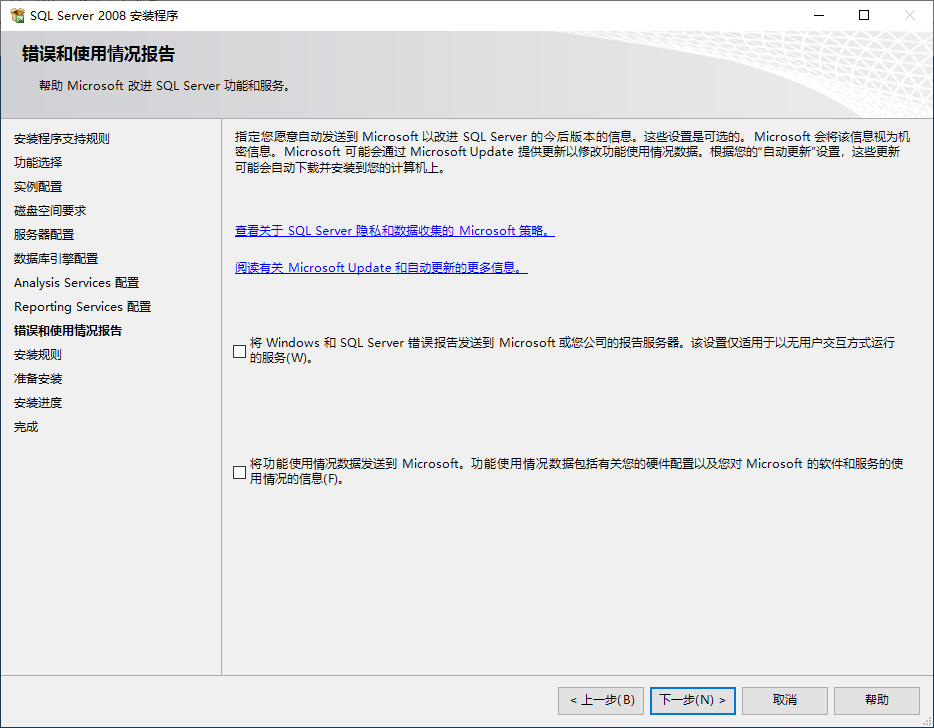Open the Microsoft Update more information link
The image size is (934, 728).
coord(381,267)
